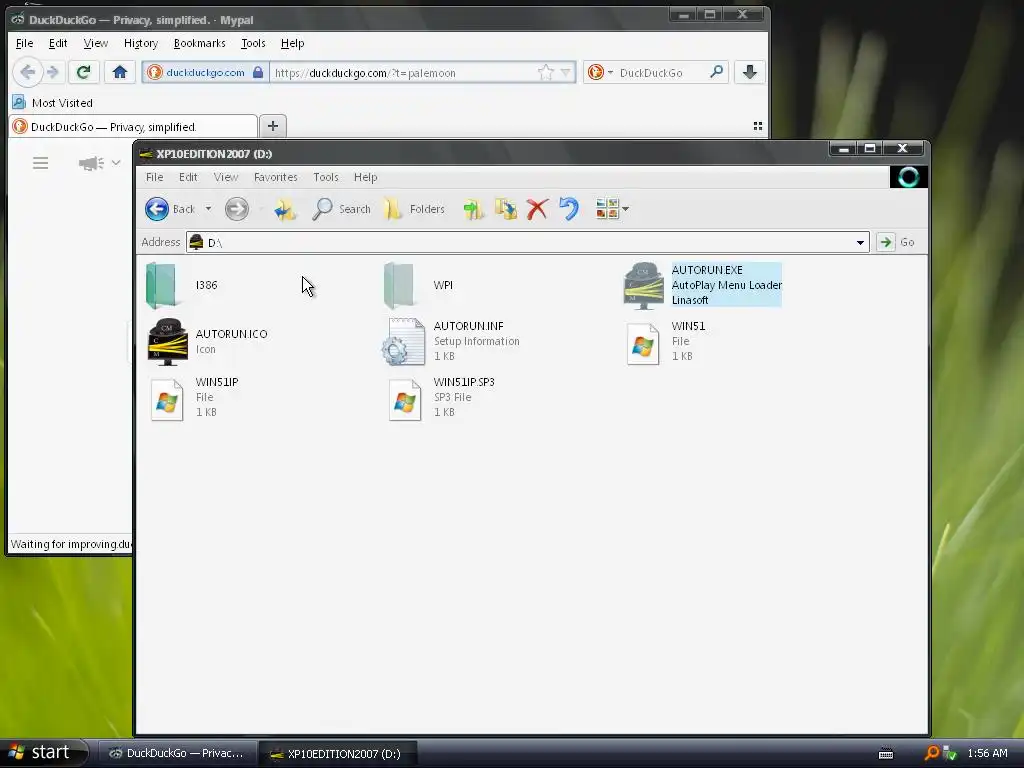This screenshot has height=768, width=1024.
Task: Click the XP10EDITION2007 (D:) taskbar button
Action: click(337, 754)
